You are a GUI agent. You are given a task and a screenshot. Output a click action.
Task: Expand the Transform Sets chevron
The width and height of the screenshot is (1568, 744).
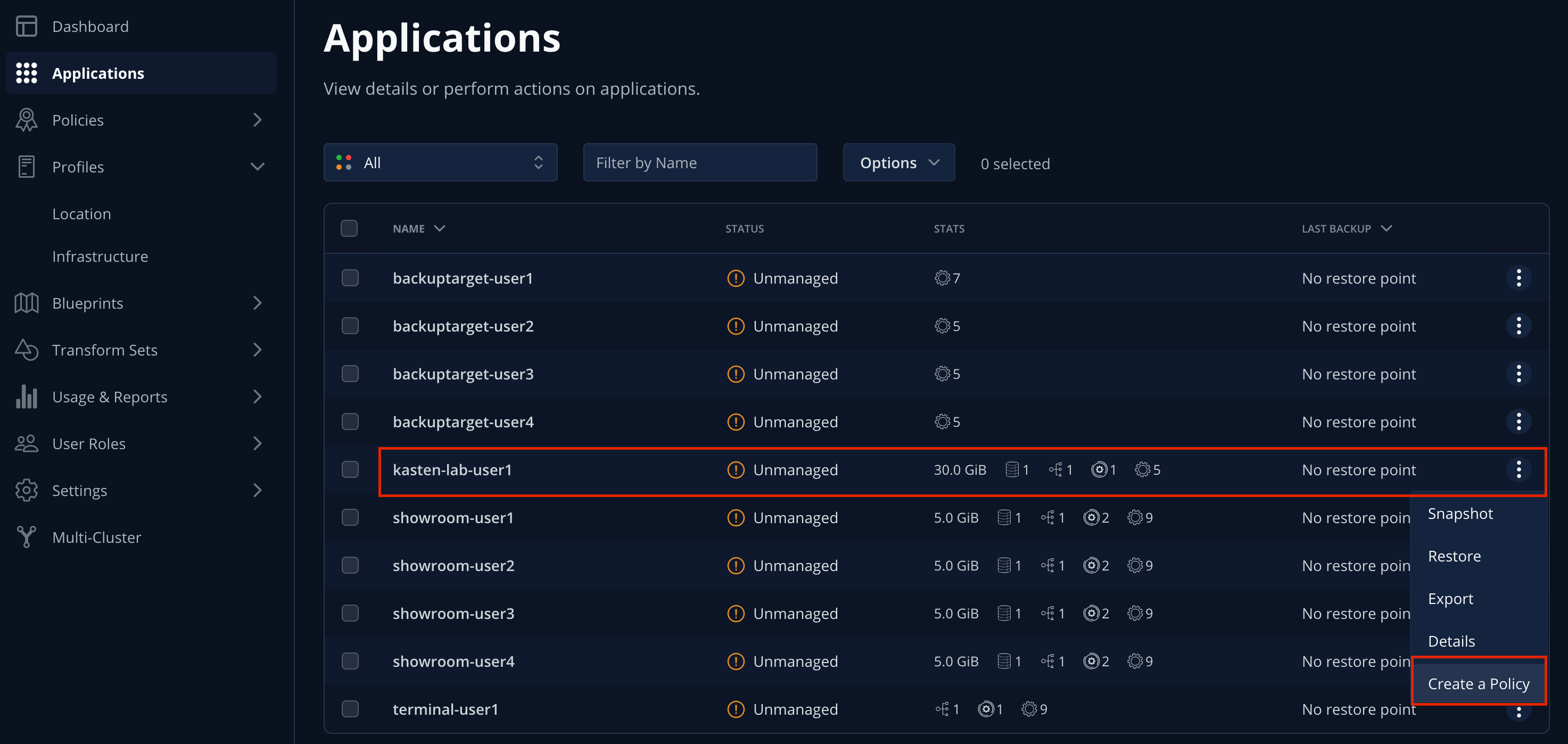tap(258, 350)
